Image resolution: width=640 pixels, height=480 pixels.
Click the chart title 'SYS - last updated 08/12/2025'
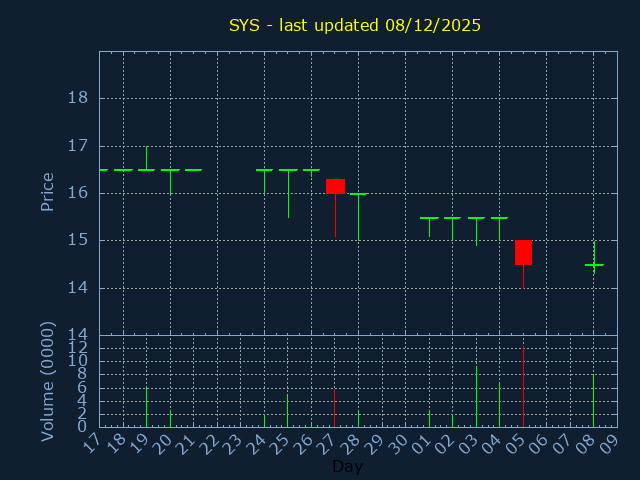355,25
